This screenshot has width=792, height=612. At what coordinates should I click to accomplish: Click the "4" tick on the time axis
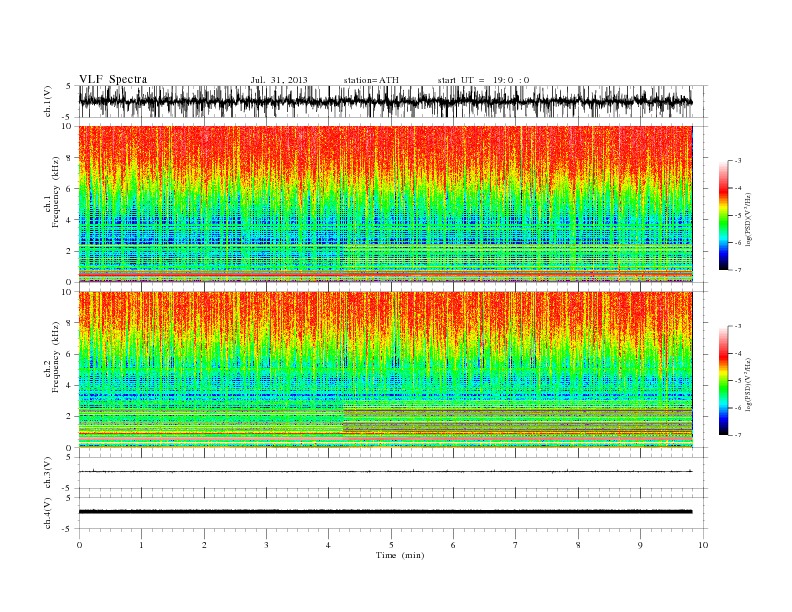tap(328, 545)
